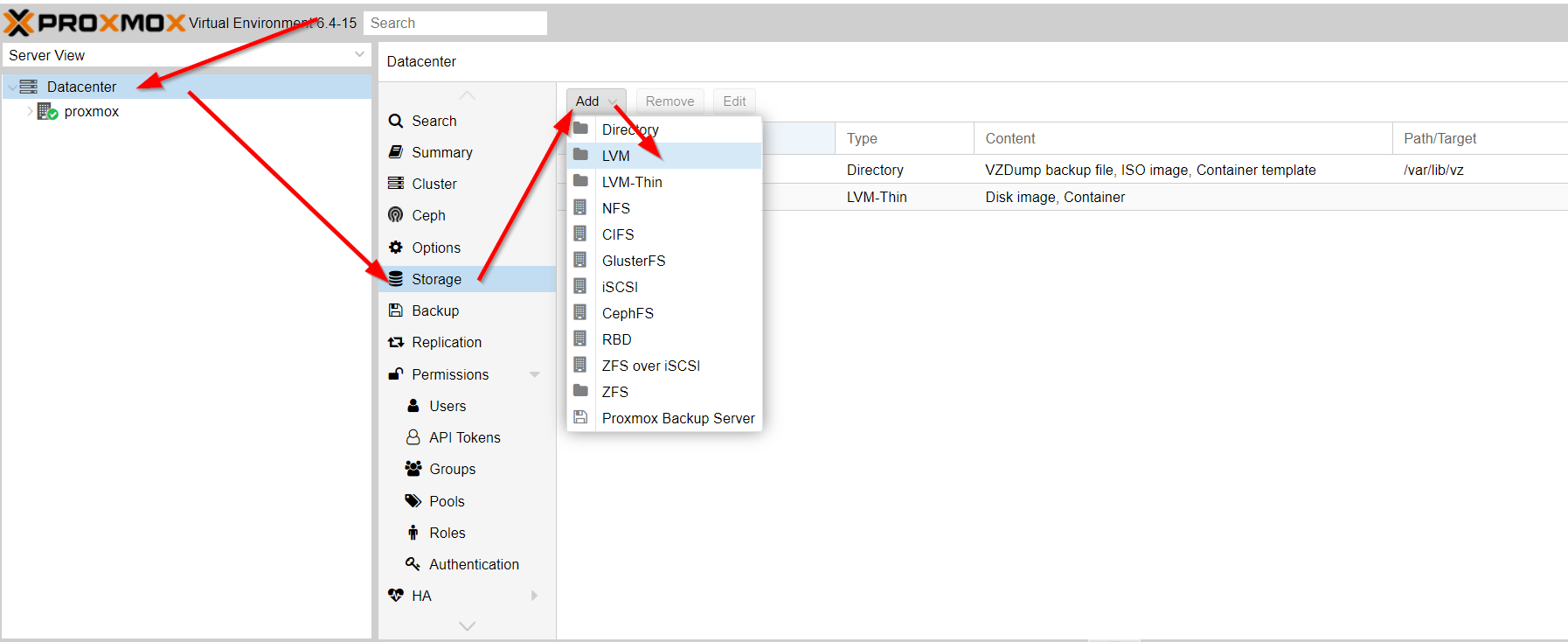This screenshot has width=1568, height=642.
Task: Click the Options gear icon
Action: pyautogui.click(x=396, y=248)
